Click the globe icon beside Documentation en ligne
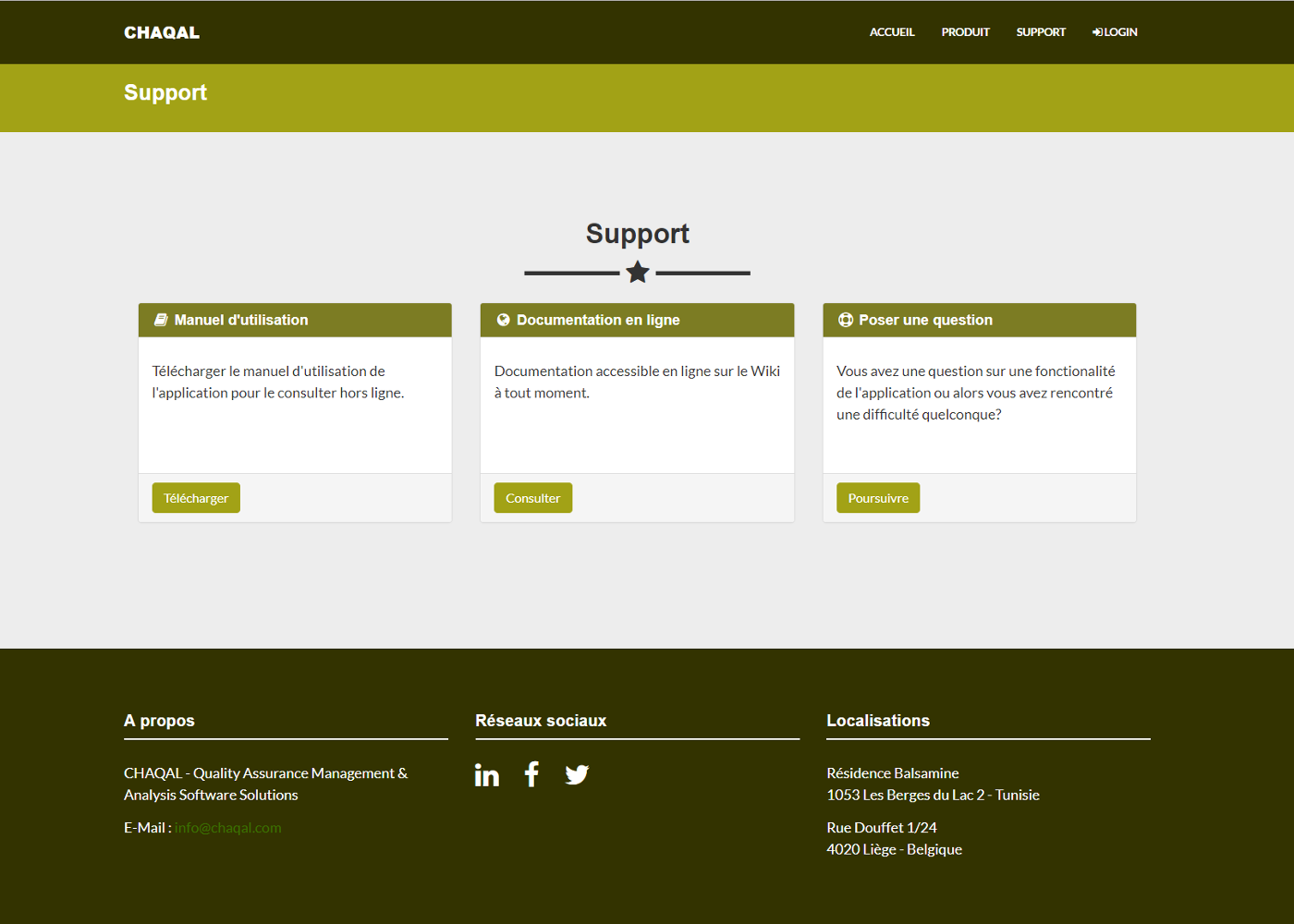 click(x=504, y=320)
